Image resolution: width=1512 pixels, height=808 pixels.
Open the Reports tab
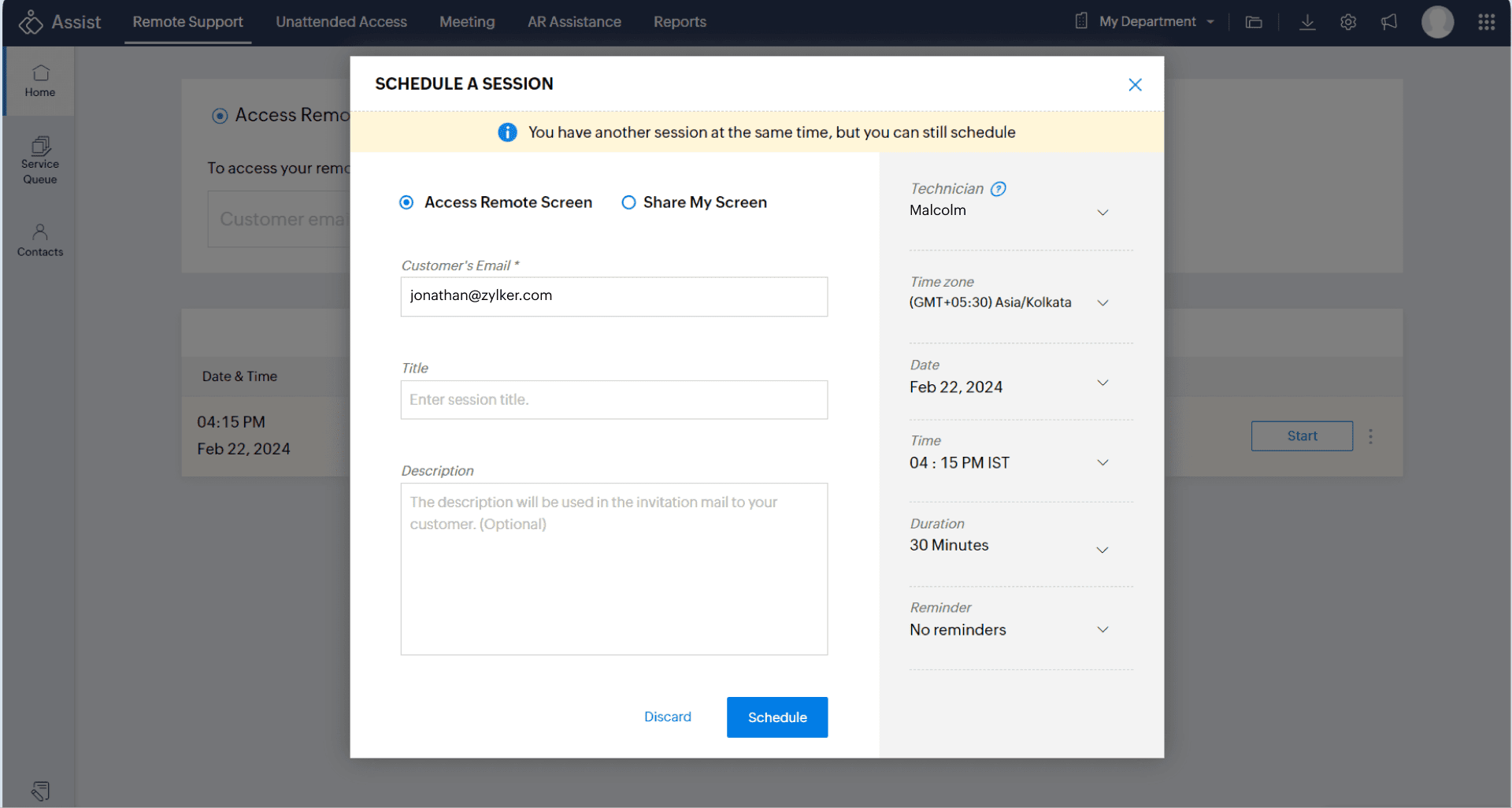tap(680, 22)
